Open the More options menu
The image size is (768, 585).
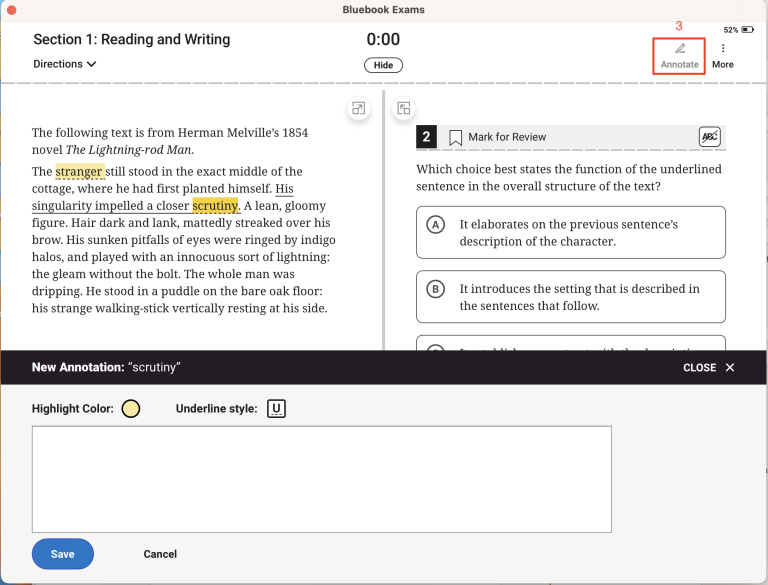click(722, 56)
